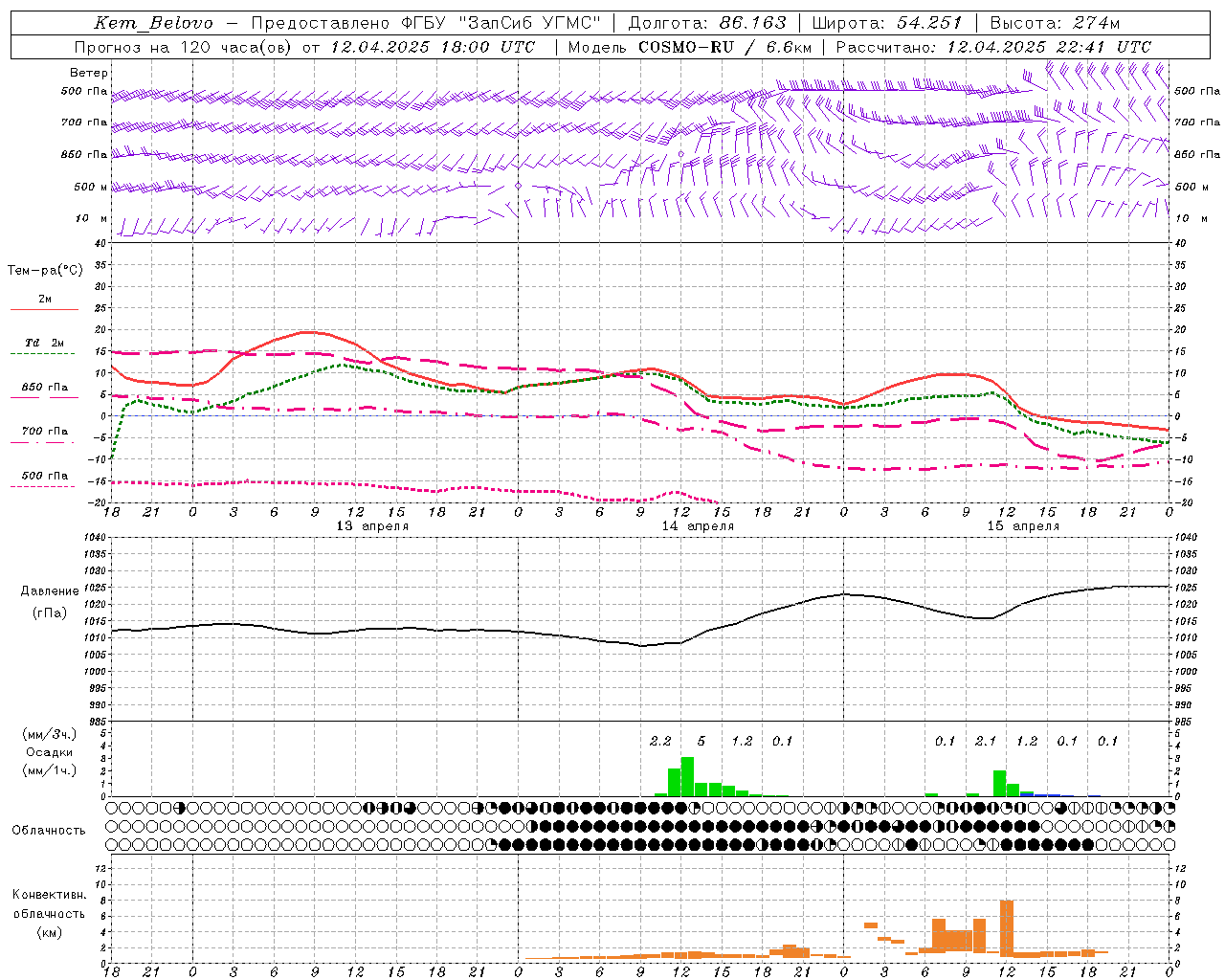Click the latitude value 54.251
Image resolution: width=1225 pixels, height=980 pixels.
tap(929, 23)
